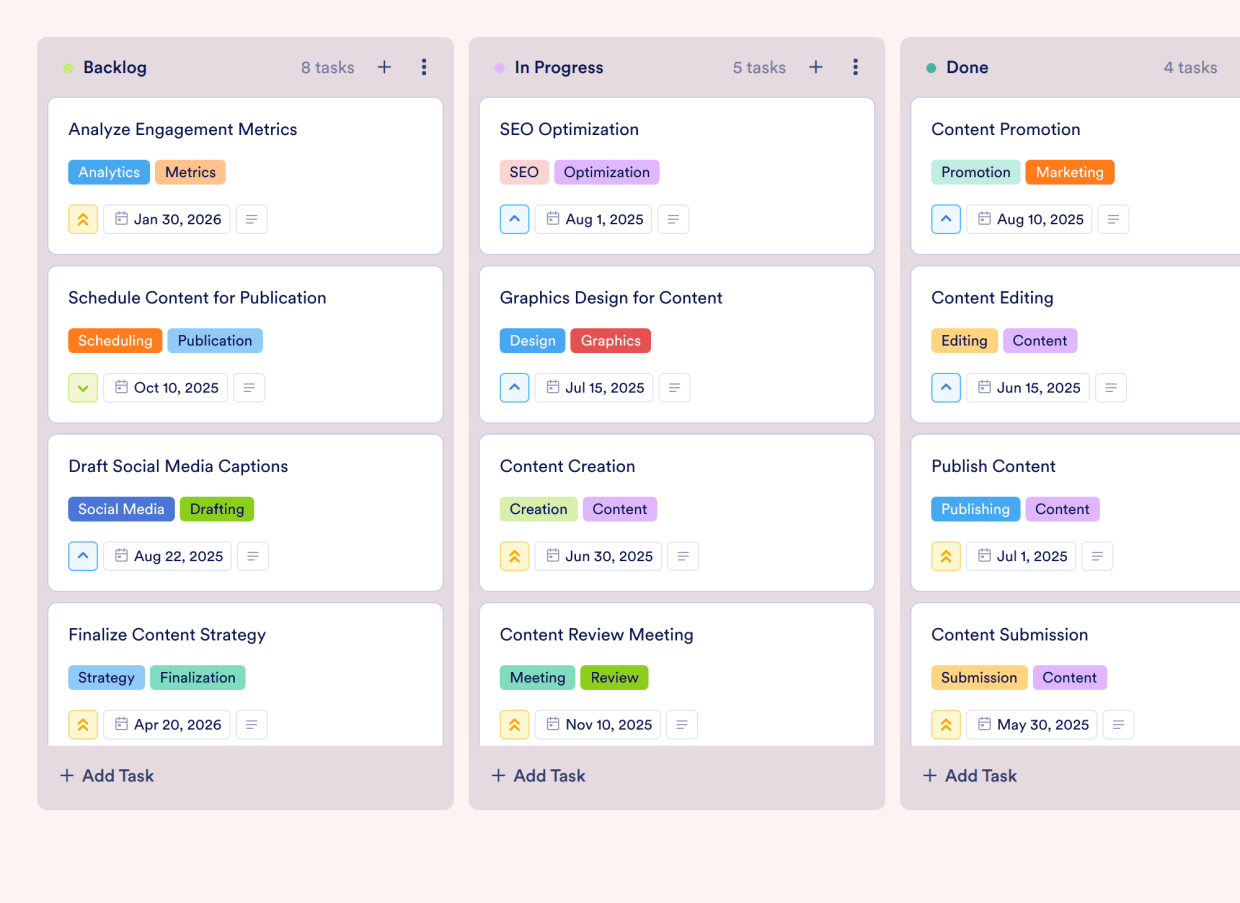The height and width of the screenshot is (903, 1240).
Task: Open the Analyze Engagement Metrics task title
Action: 183,129
